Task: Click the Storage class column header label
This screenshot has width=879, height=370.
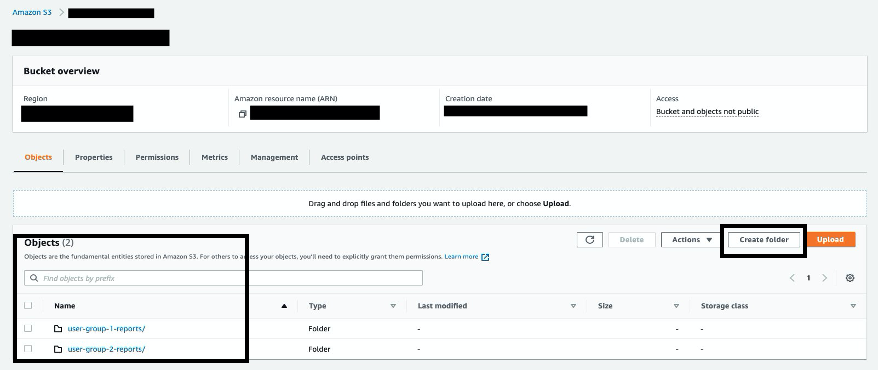Action: click(x=724, y=306)
